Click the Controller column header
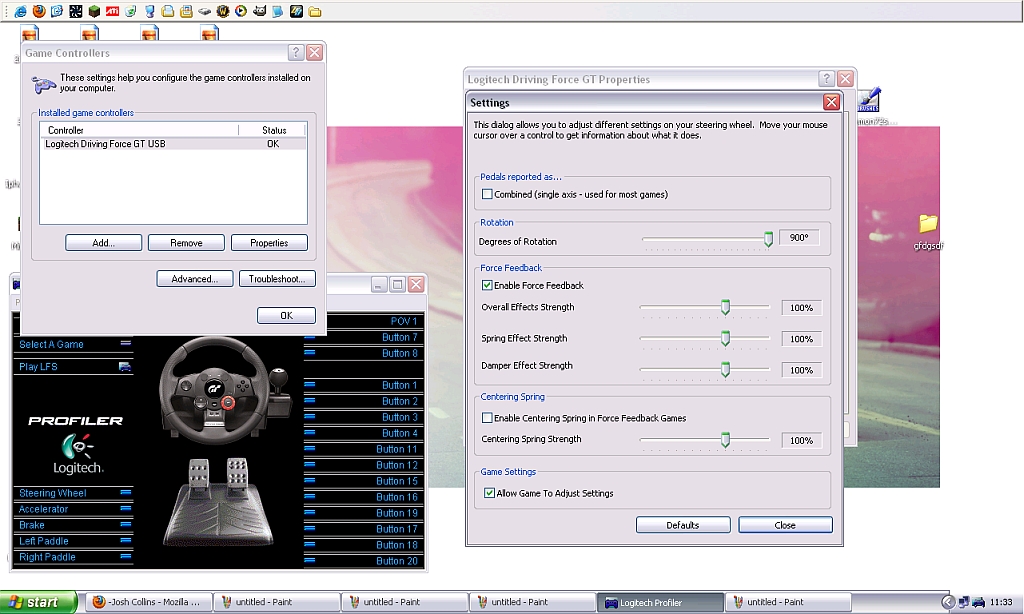The image size is (1024, 614). point(139,130)
